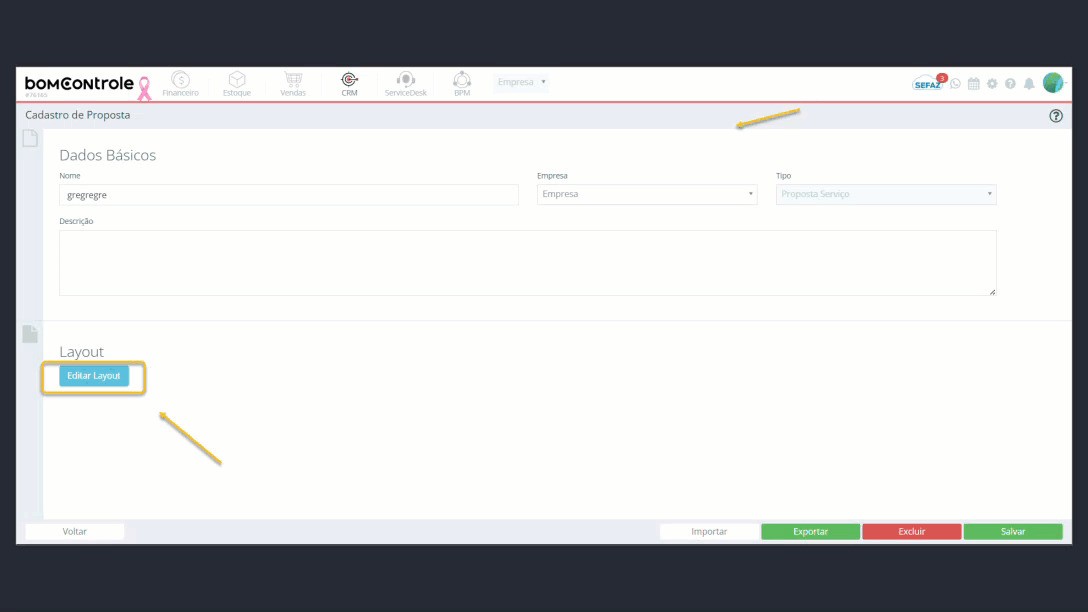Click the Editar Layout button

click(94, 375)
